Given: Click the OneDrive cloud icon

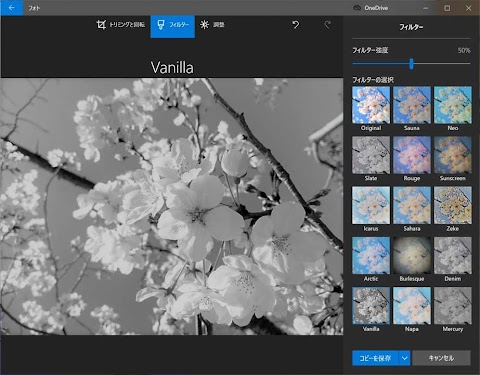Looking at the screenshot, I should click(357, 8).
